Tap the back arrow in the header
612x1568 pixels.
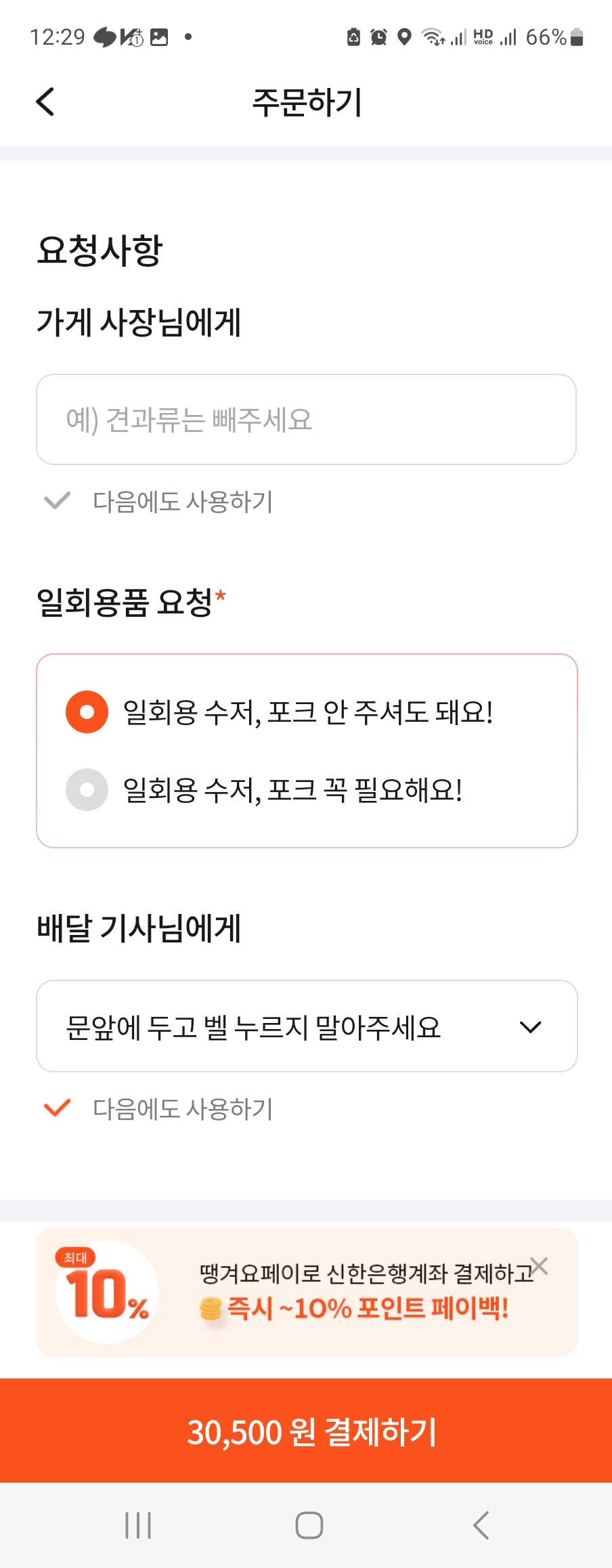[45, 102]
